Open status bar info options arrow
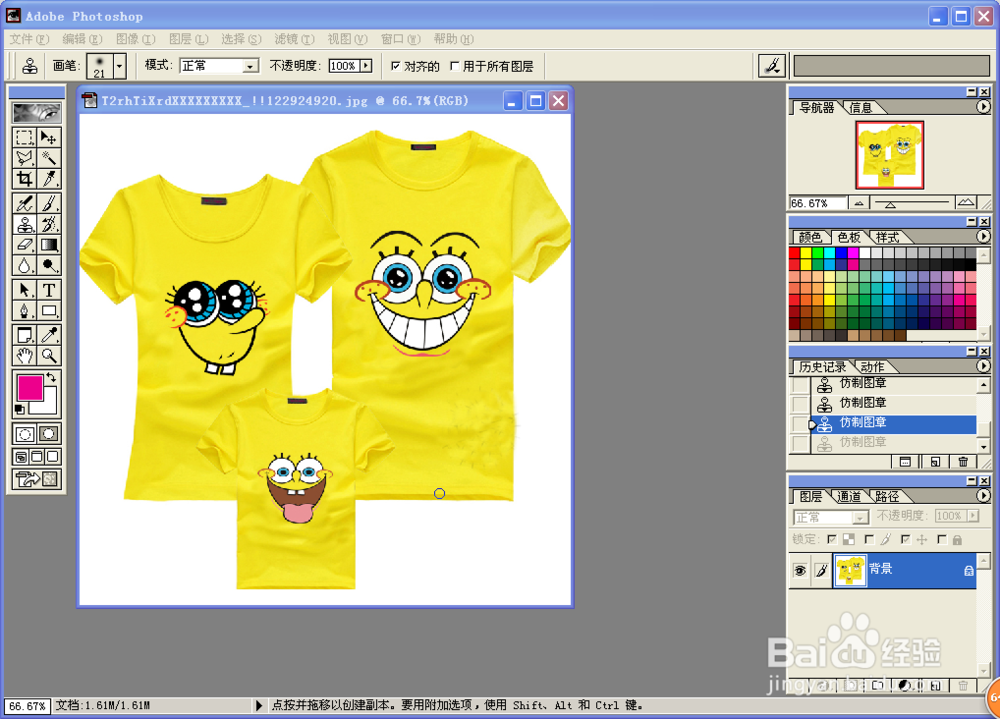Screen dimensions: 1000x719 click(258, 706)
